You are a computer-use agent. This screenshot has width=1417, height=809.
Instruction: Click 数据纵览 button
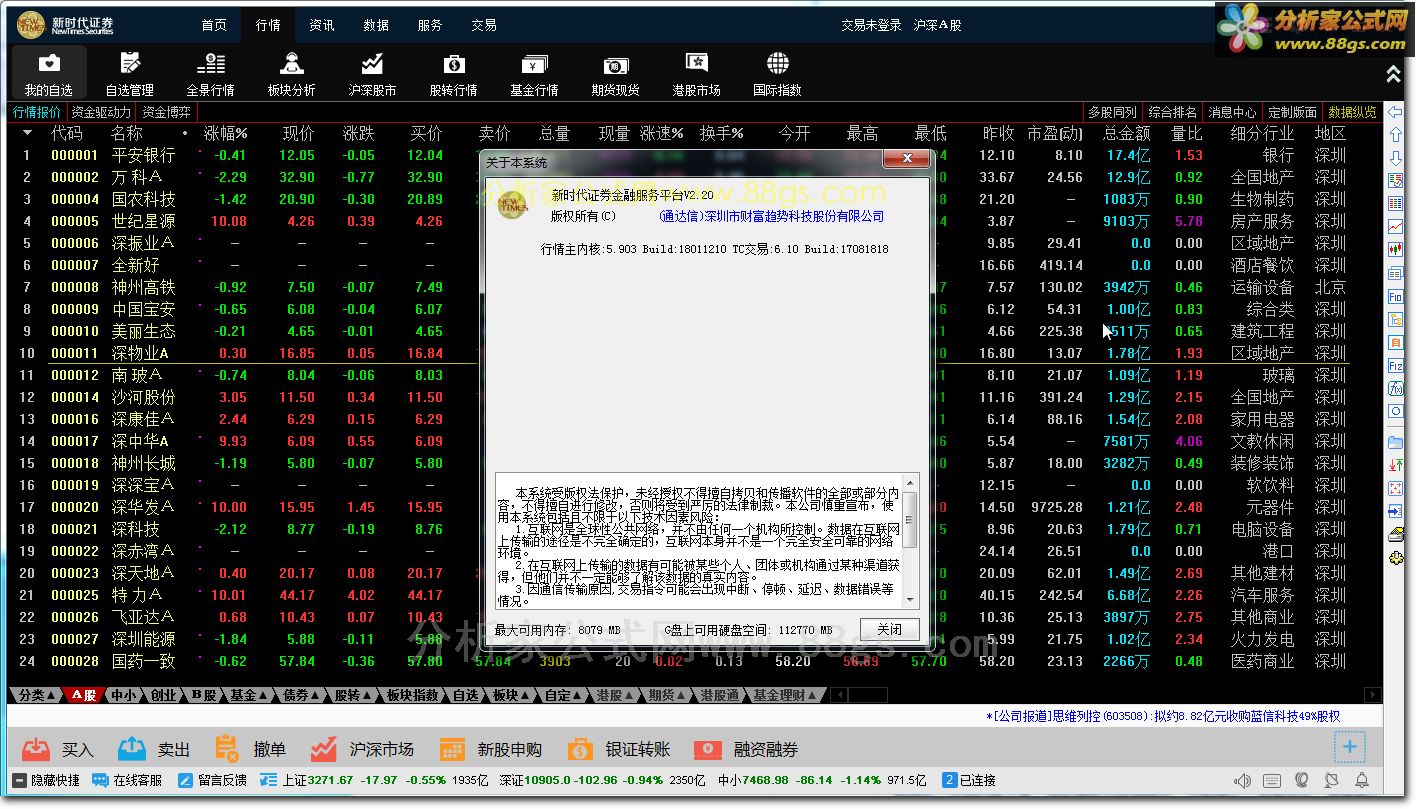click(x=1352, y=112)
